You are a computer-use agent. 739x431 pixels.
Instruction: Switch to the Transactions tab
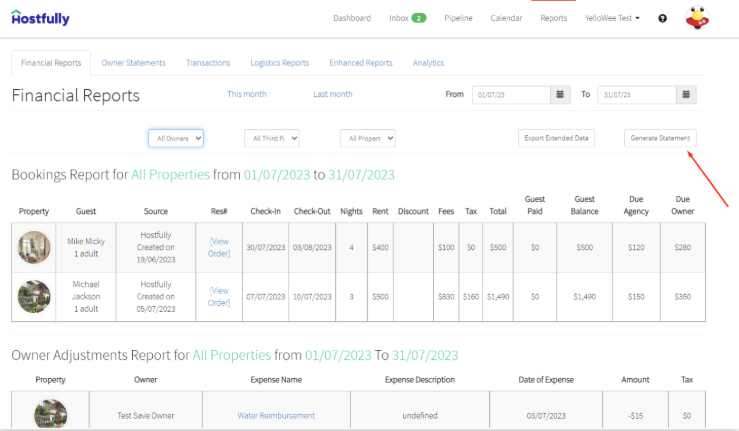click(208, 63)
